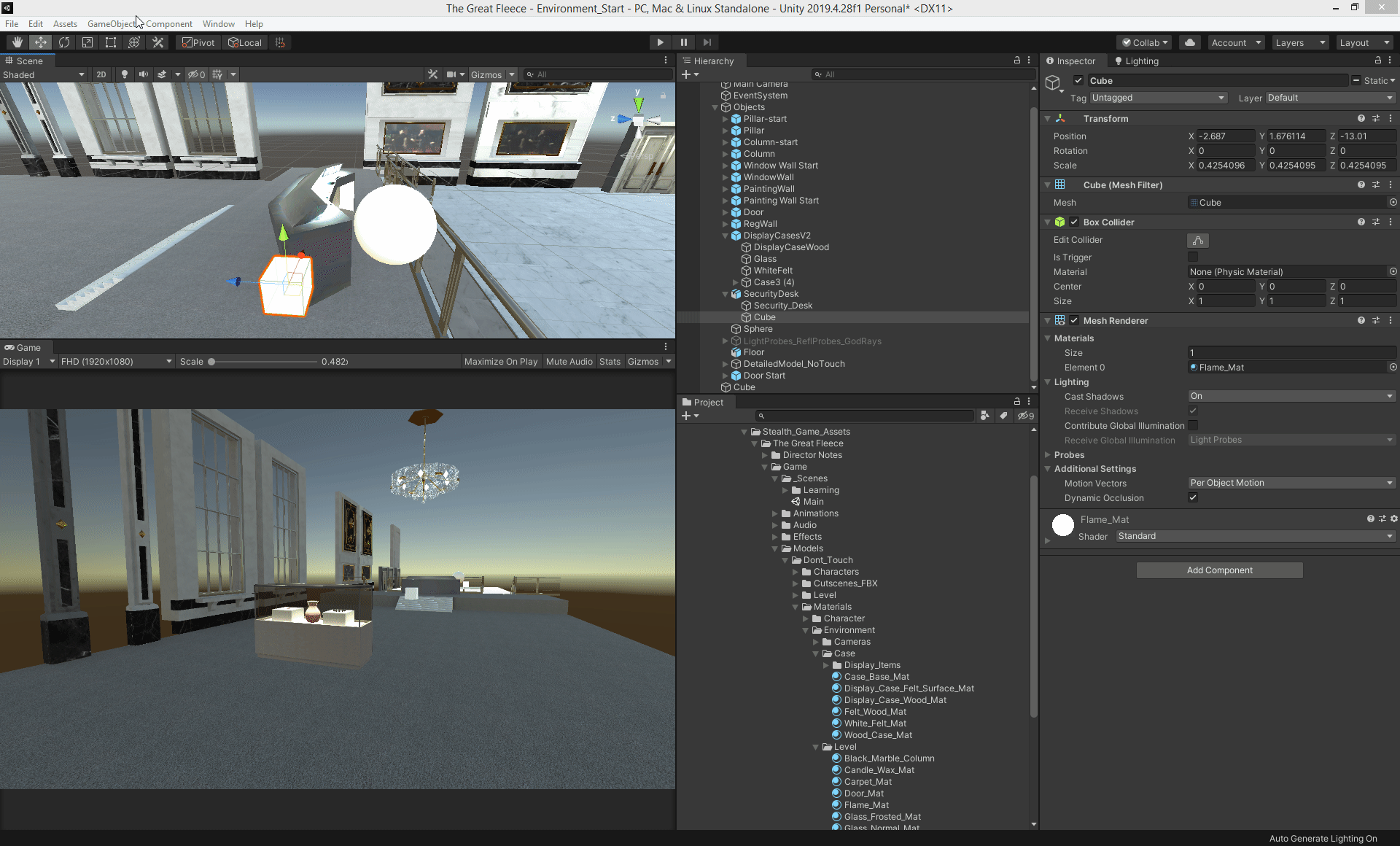Open Box Collider preset icon

[x=1376, y=222]
